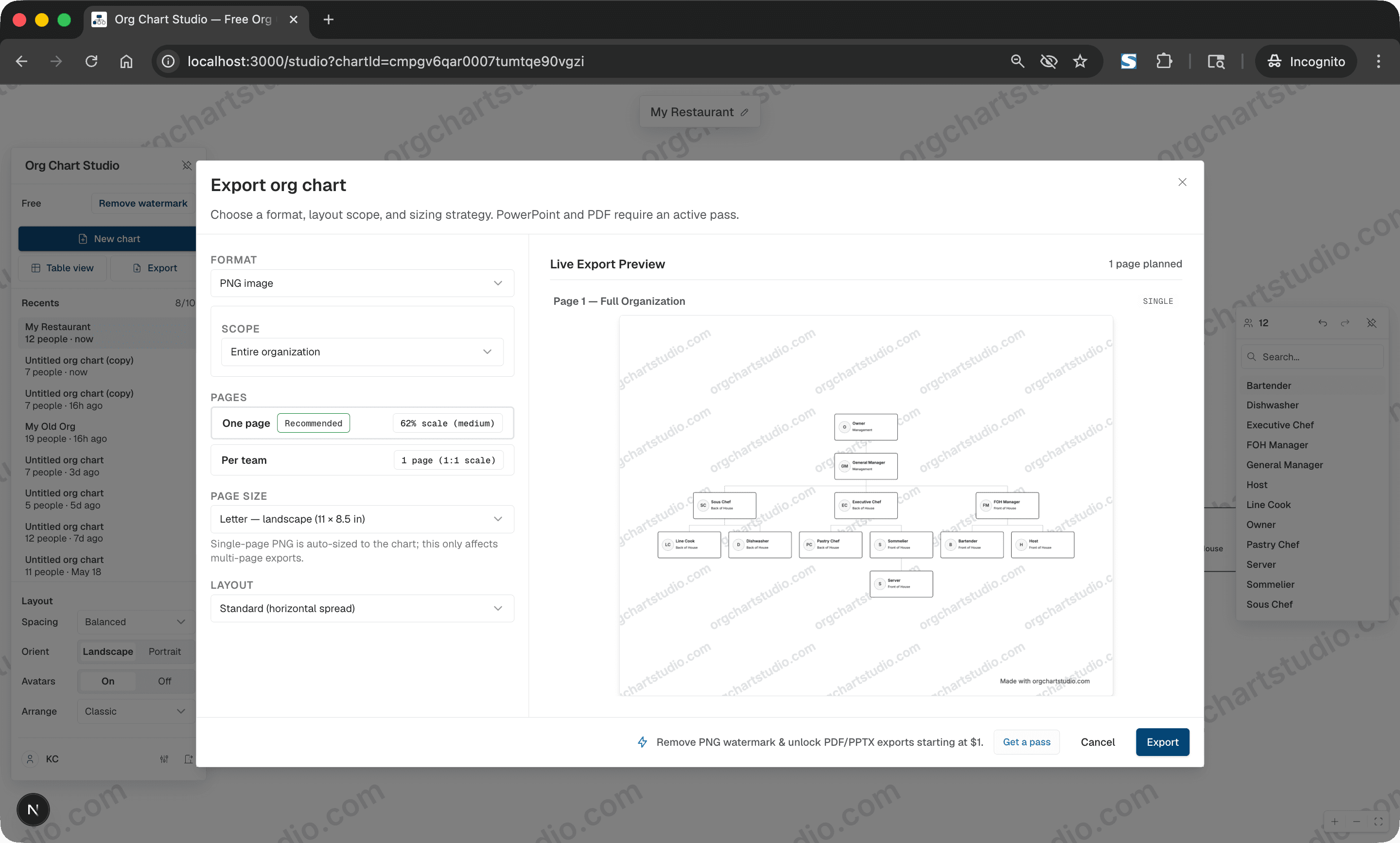The image size is (1400, 843).
Task: Select the Per team pages option
Action: [x=362, y=460]
